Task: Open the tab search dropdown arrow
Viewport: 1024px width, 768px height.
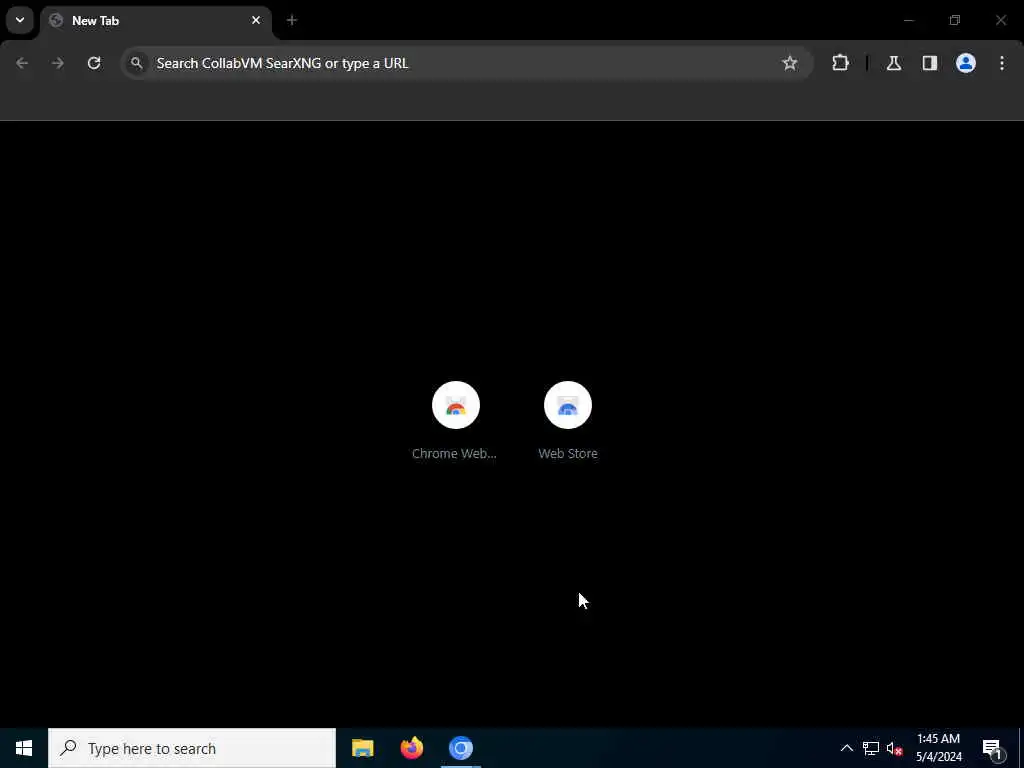Action: 20,20
